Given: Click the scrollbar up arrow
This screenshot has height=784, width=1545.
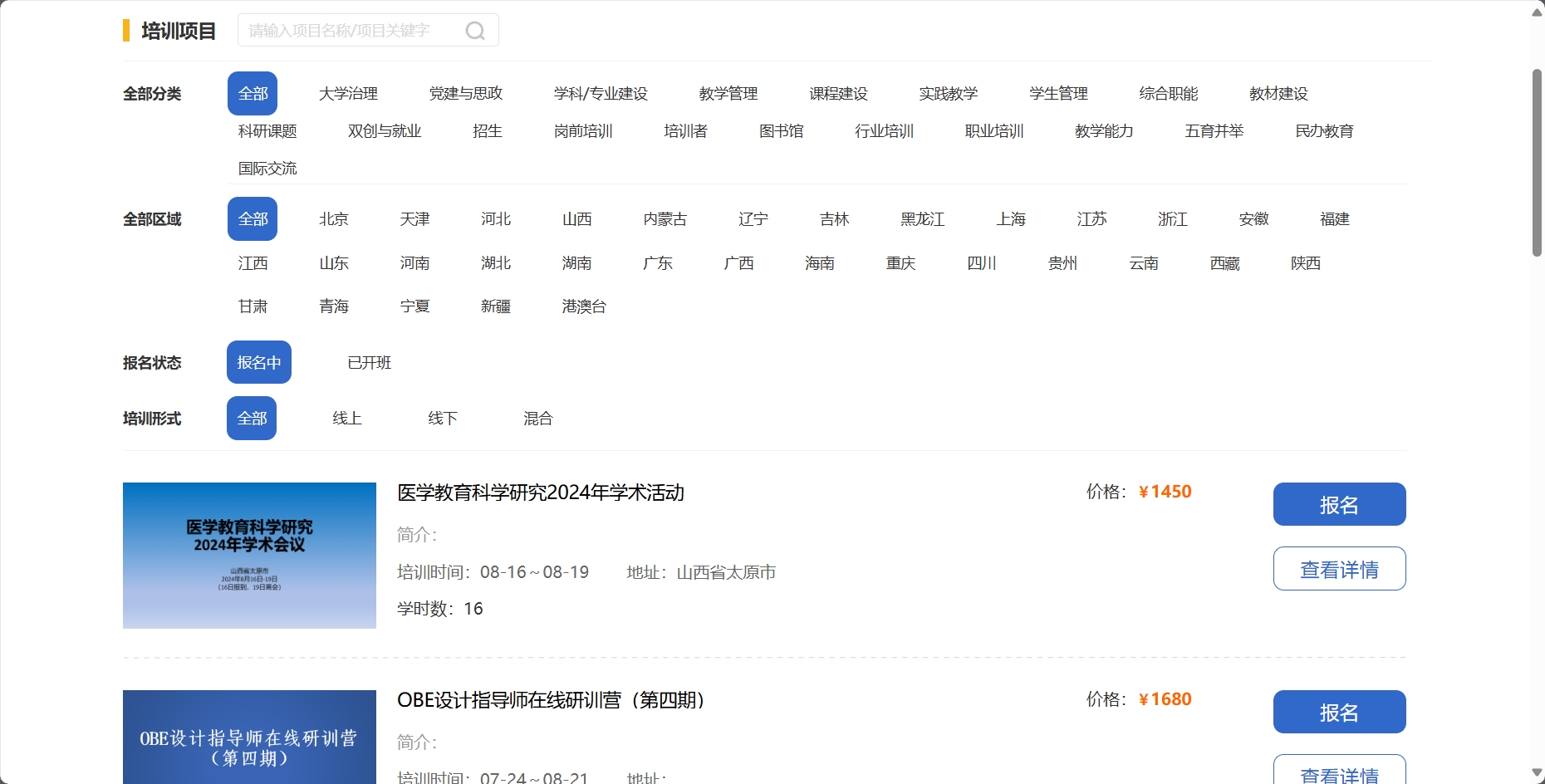Looking at the screenshot, I should pyautogui.click(x=1537, y=12).
